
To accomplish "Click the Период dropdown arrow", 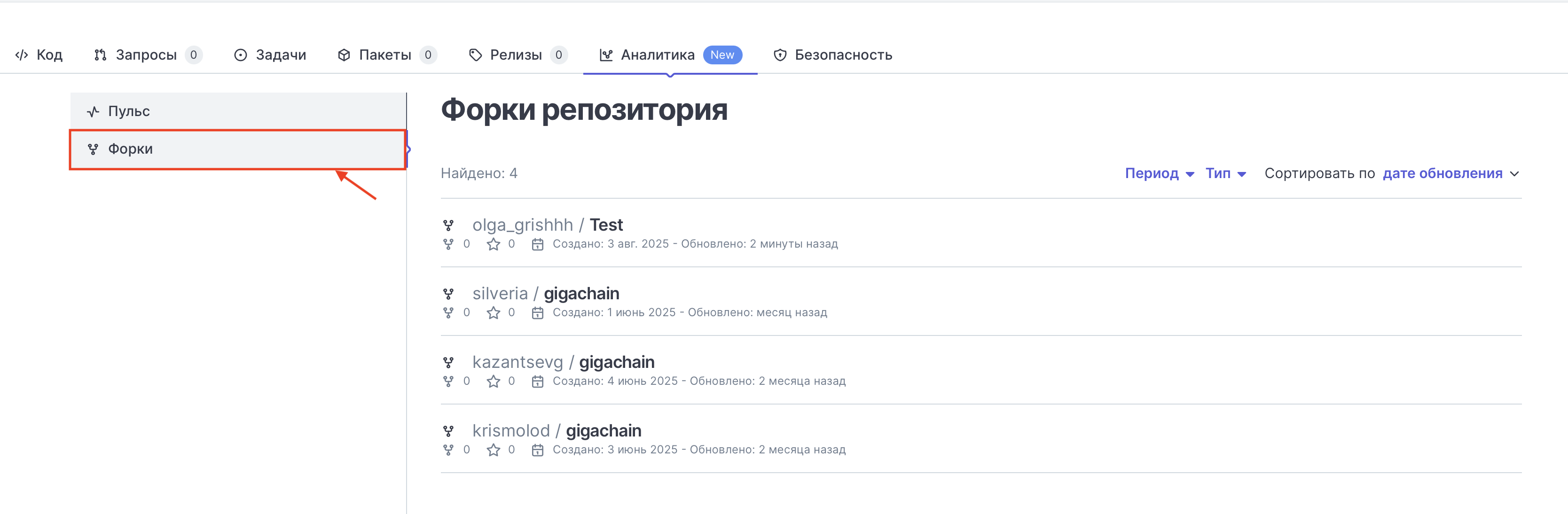I will pyautogui.click(x=1190, y=175).
